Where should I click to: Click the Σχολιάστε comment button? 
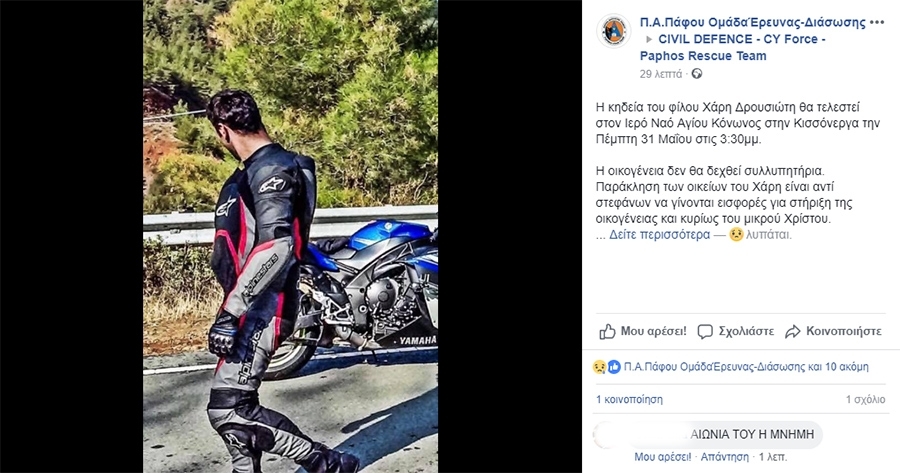point(735,331)
